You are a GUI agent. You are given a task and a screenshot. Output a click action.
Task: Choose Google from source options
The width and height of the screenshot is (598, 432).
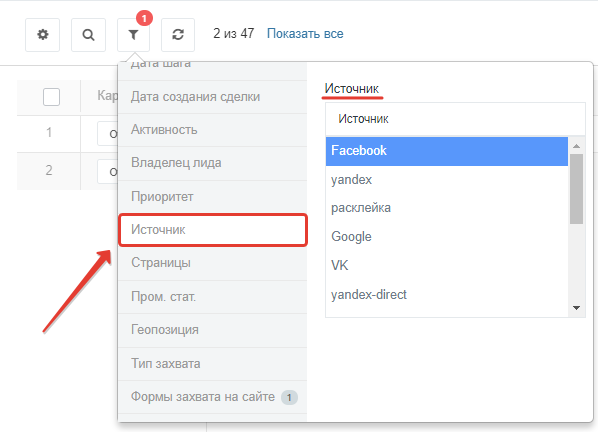pos(447,236)
